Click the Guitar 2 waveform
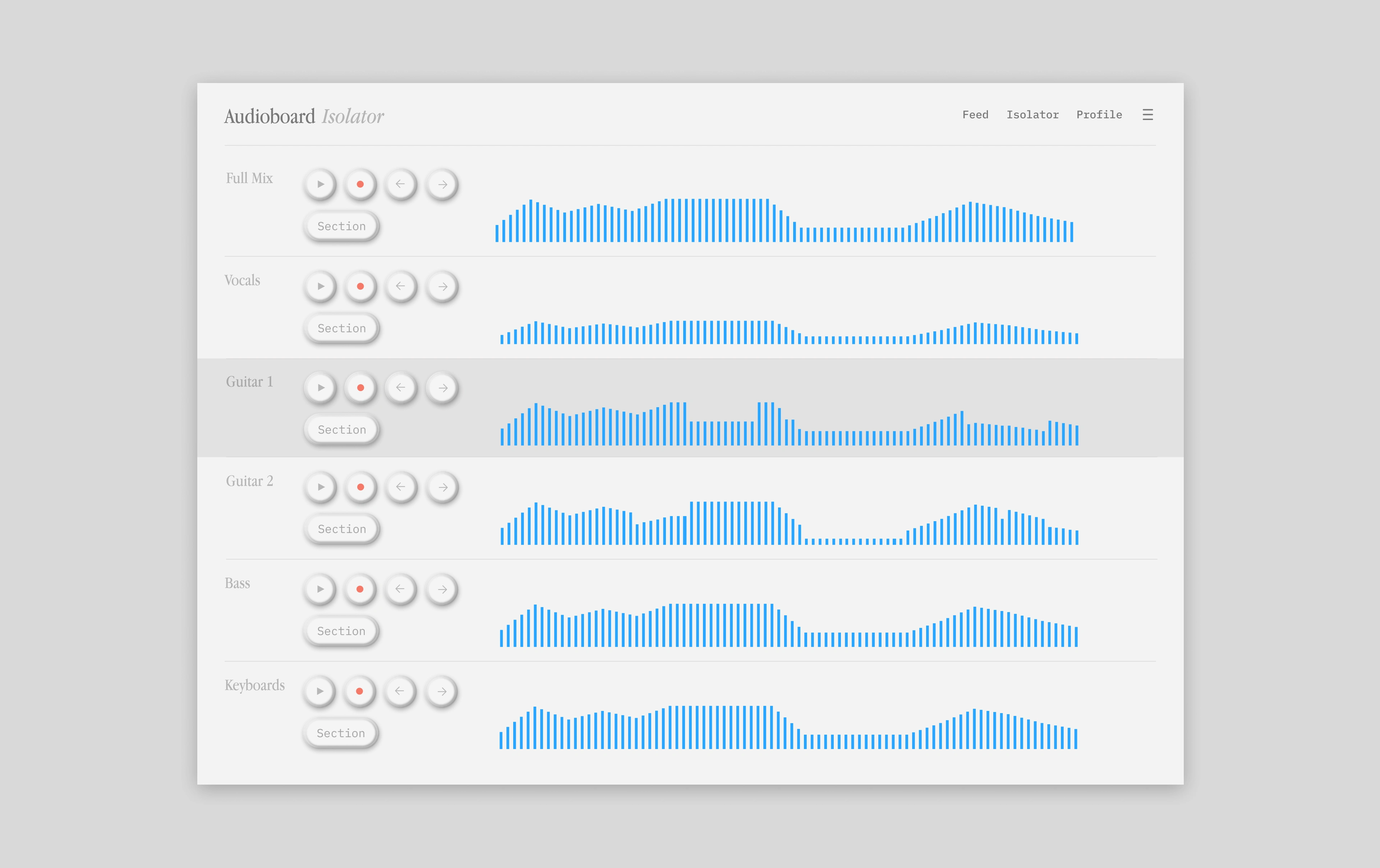This screenshot has width=1380, height=868. 789,523
